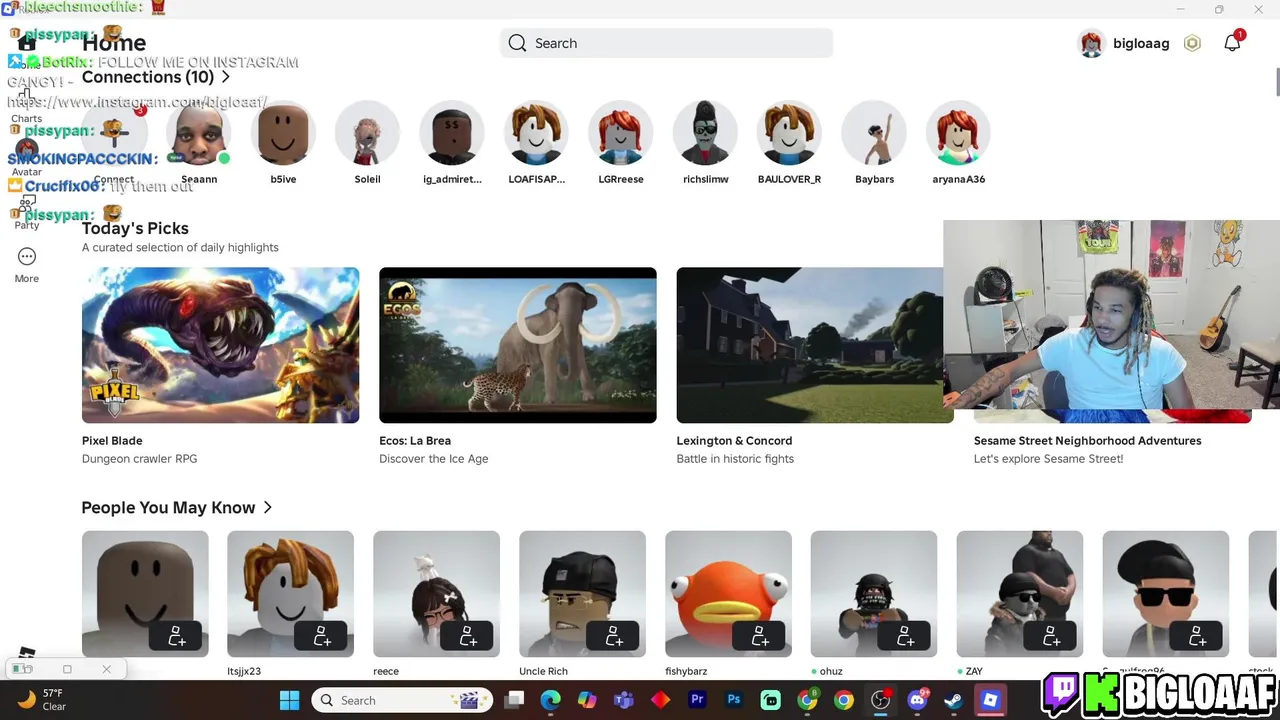Open ig_admiret's connection avatar
Viewport: 1280px width, 720px height.
[452, 133]
